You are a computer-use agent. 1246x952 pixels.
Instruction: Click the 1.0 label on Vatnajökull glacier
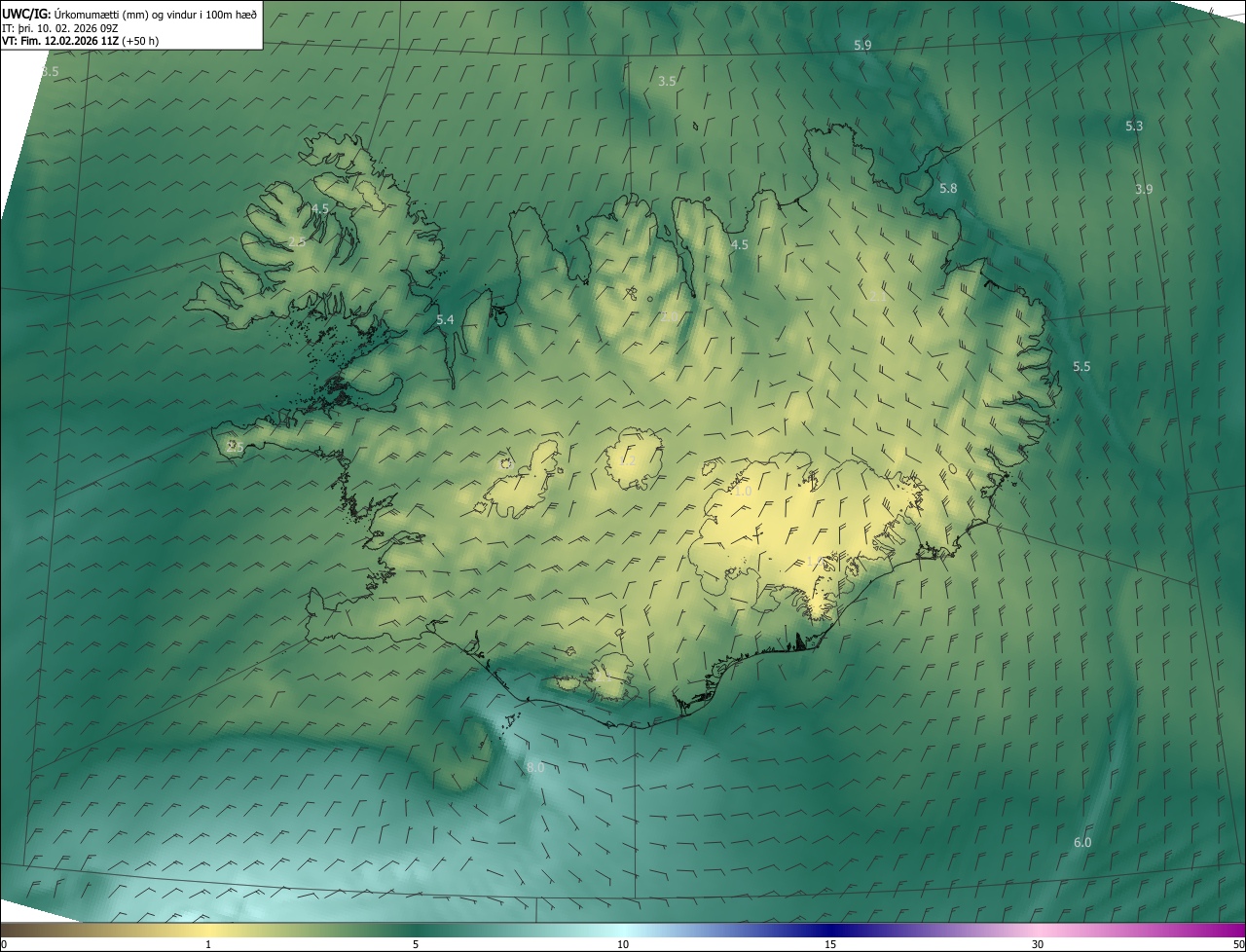(x=743, y=493)
